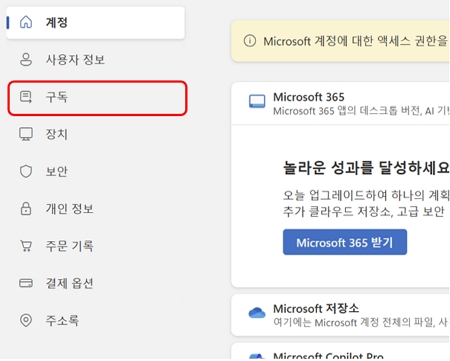
Task: Click the Microsoft 365 받기 button
Action: pyautogui.click(x=345, y=242)
